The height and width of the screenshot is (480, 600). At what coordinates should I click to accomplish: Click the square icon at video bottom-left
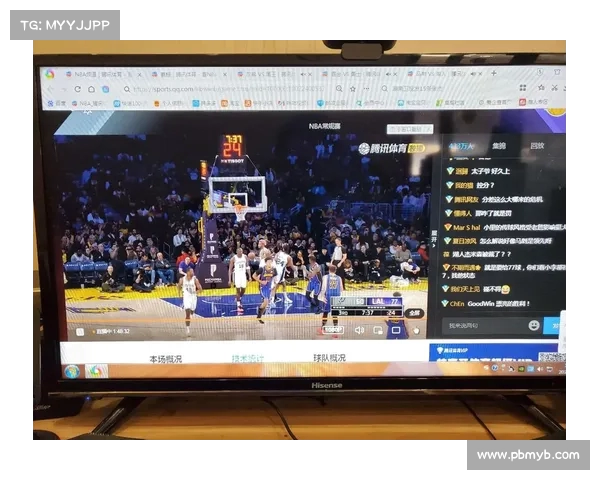(80, 332)
